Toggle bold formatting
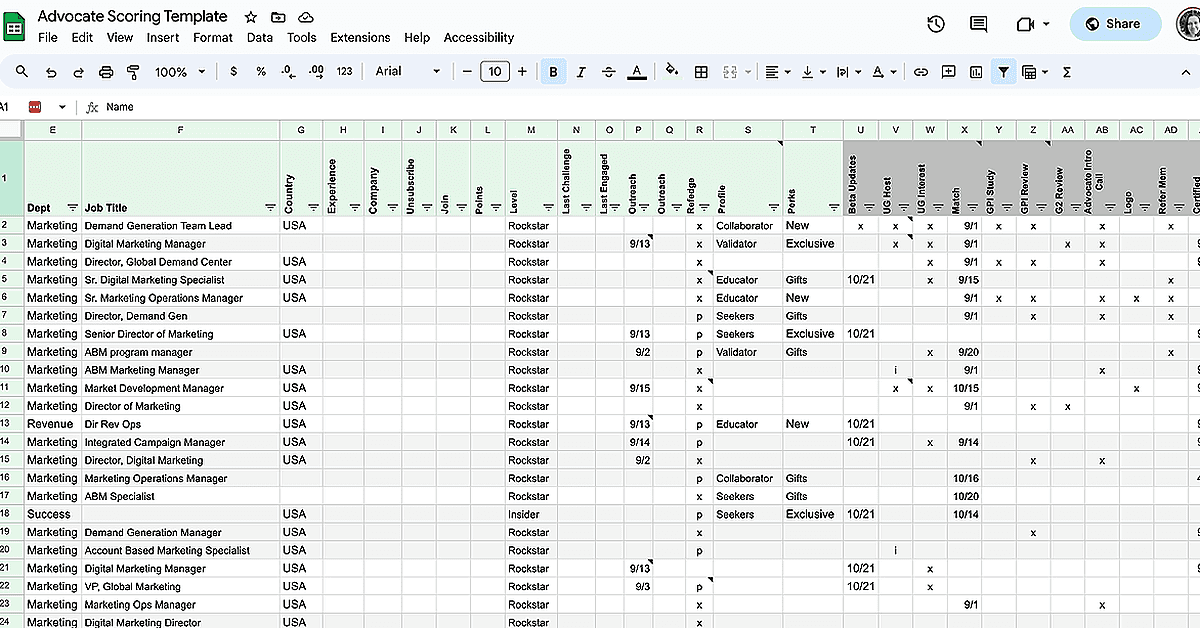The image size is (1200, 628). tap(553, 72)
